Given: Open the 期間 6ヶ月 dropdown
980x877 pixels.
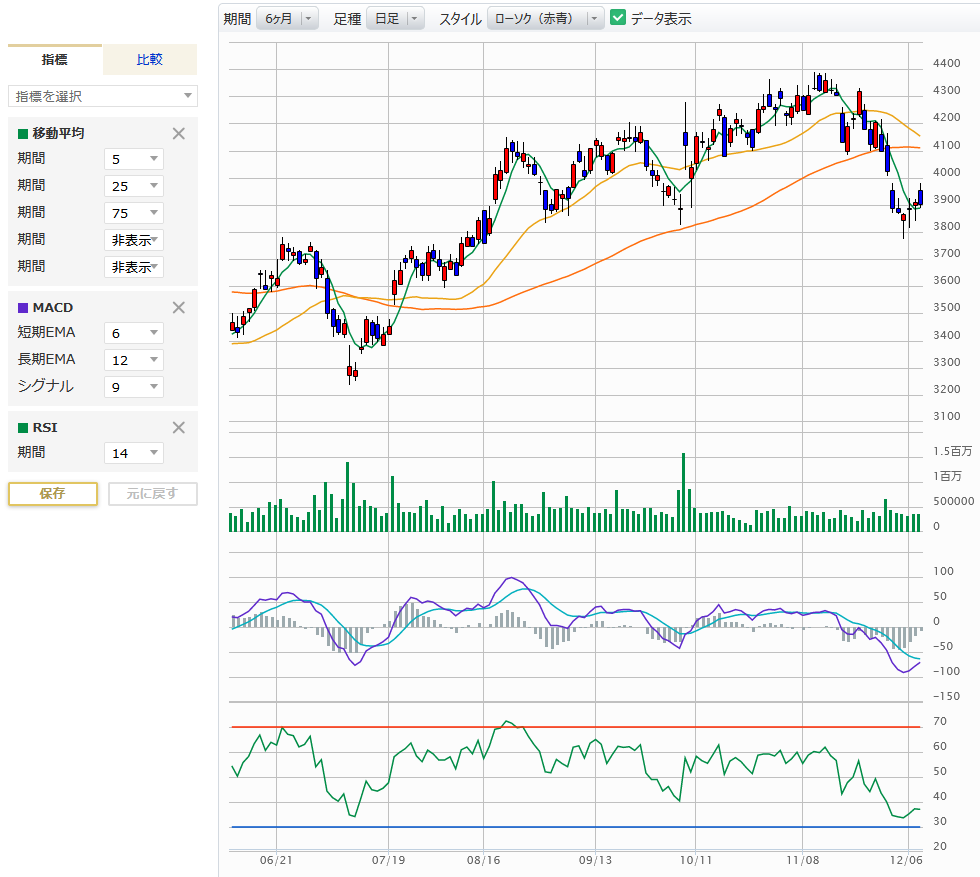Looking at the screenshot, I should [x=287, y=18].
